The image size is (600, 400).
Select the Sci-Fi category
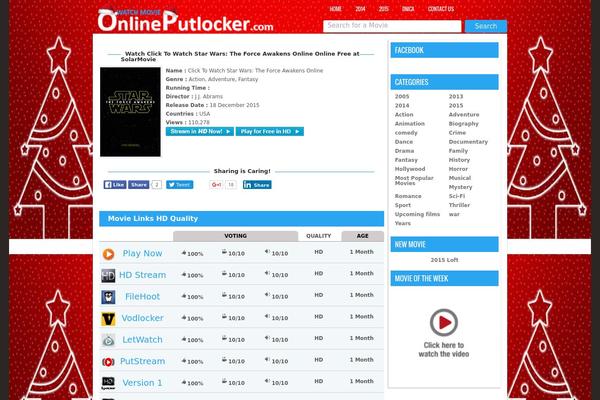click(457, 196)
